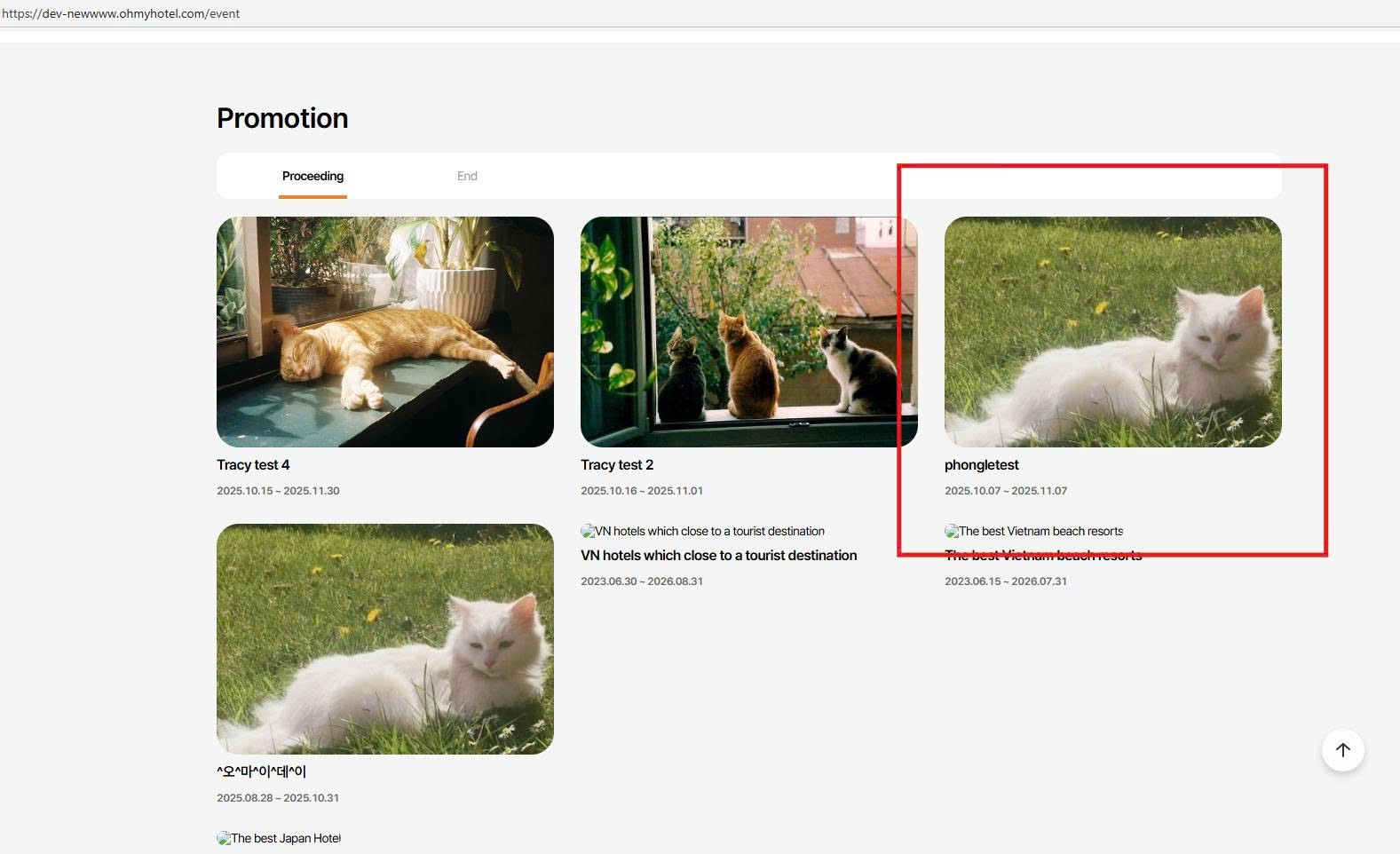1400x854 pixels.
Task: Open VN hotels which close to a tourist destination title
Action: (719, 556)
